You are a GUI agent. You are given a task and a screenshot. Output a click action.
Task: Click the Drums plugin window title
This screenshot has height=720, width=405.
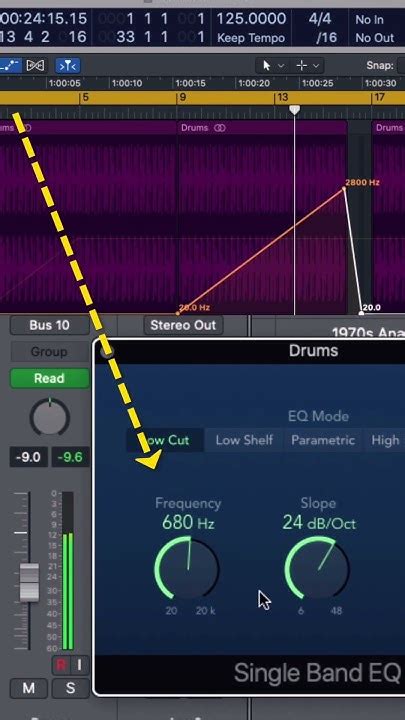pos(313,351)
